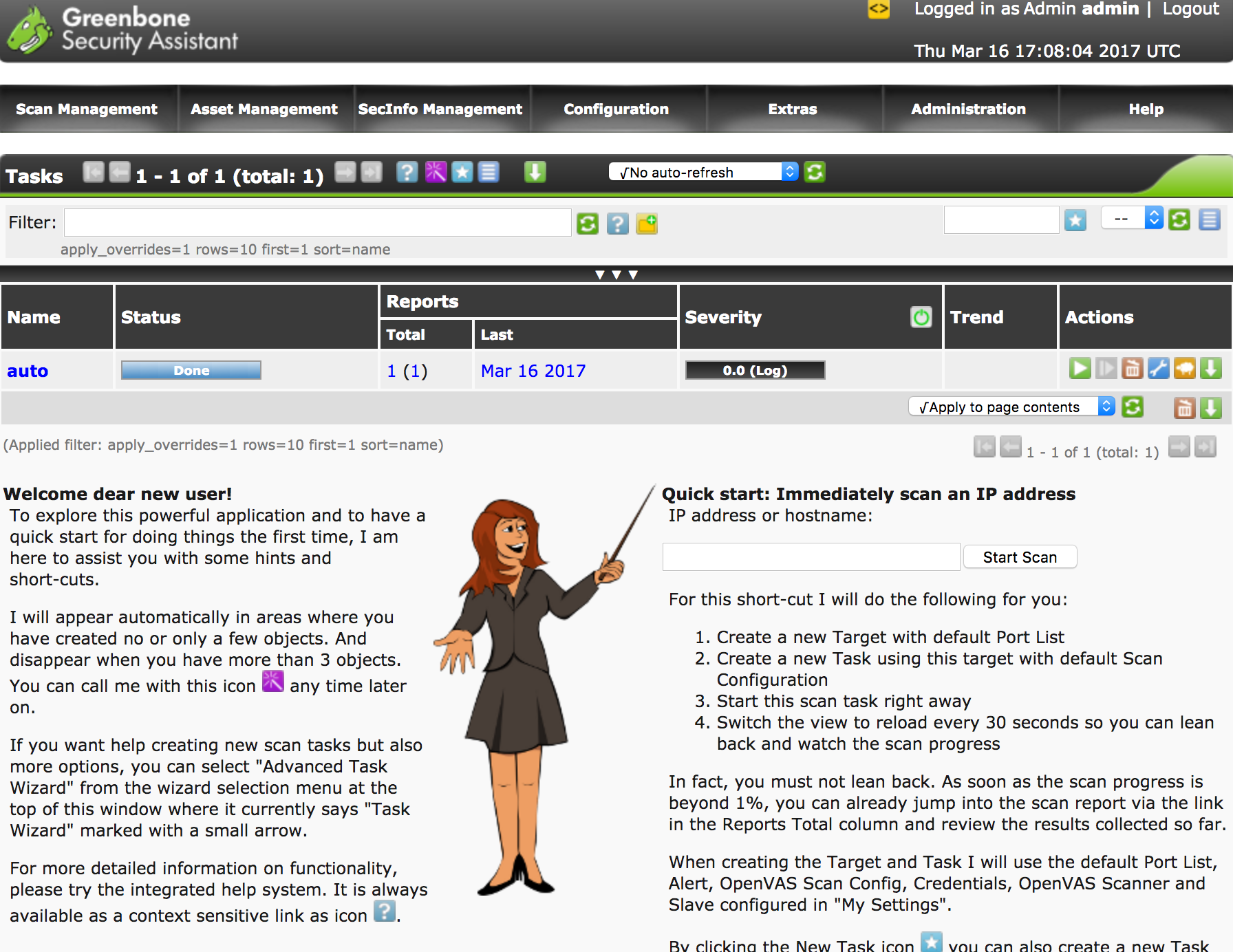Refresh bulk action selection icon
The image size is (1233, 952).
[1133, 407]
